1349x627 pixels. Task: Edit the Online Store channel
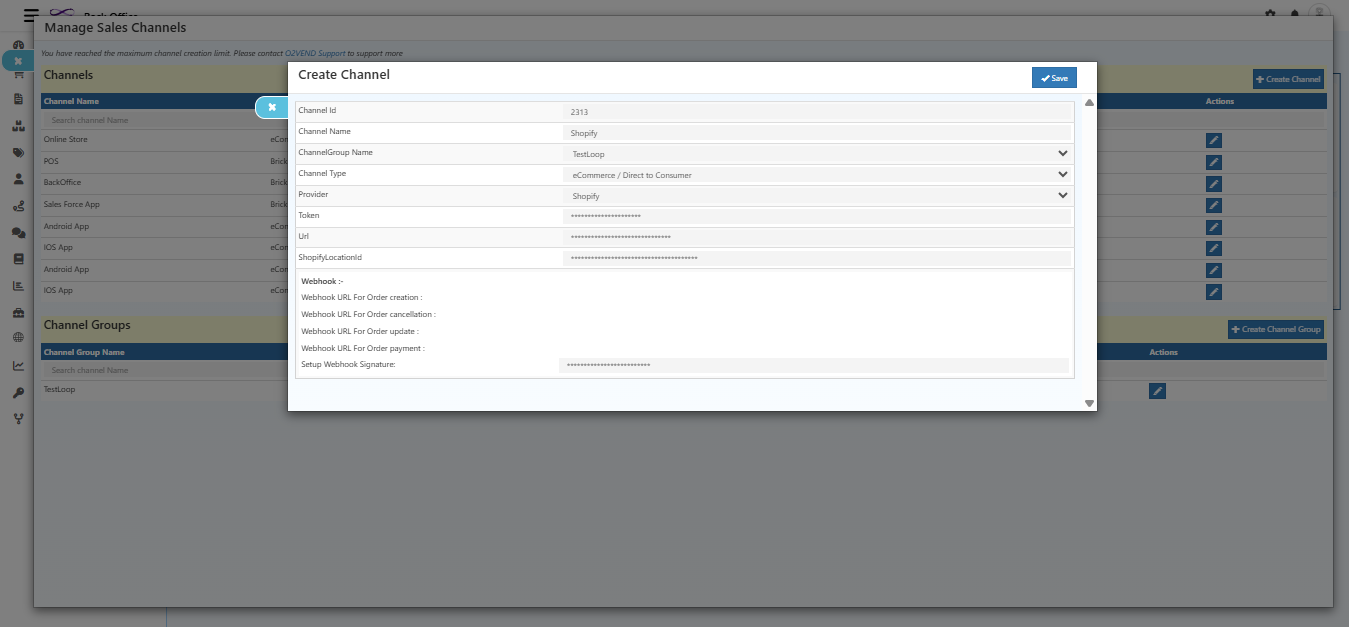pyautogui.click(x=1213, y=140)
